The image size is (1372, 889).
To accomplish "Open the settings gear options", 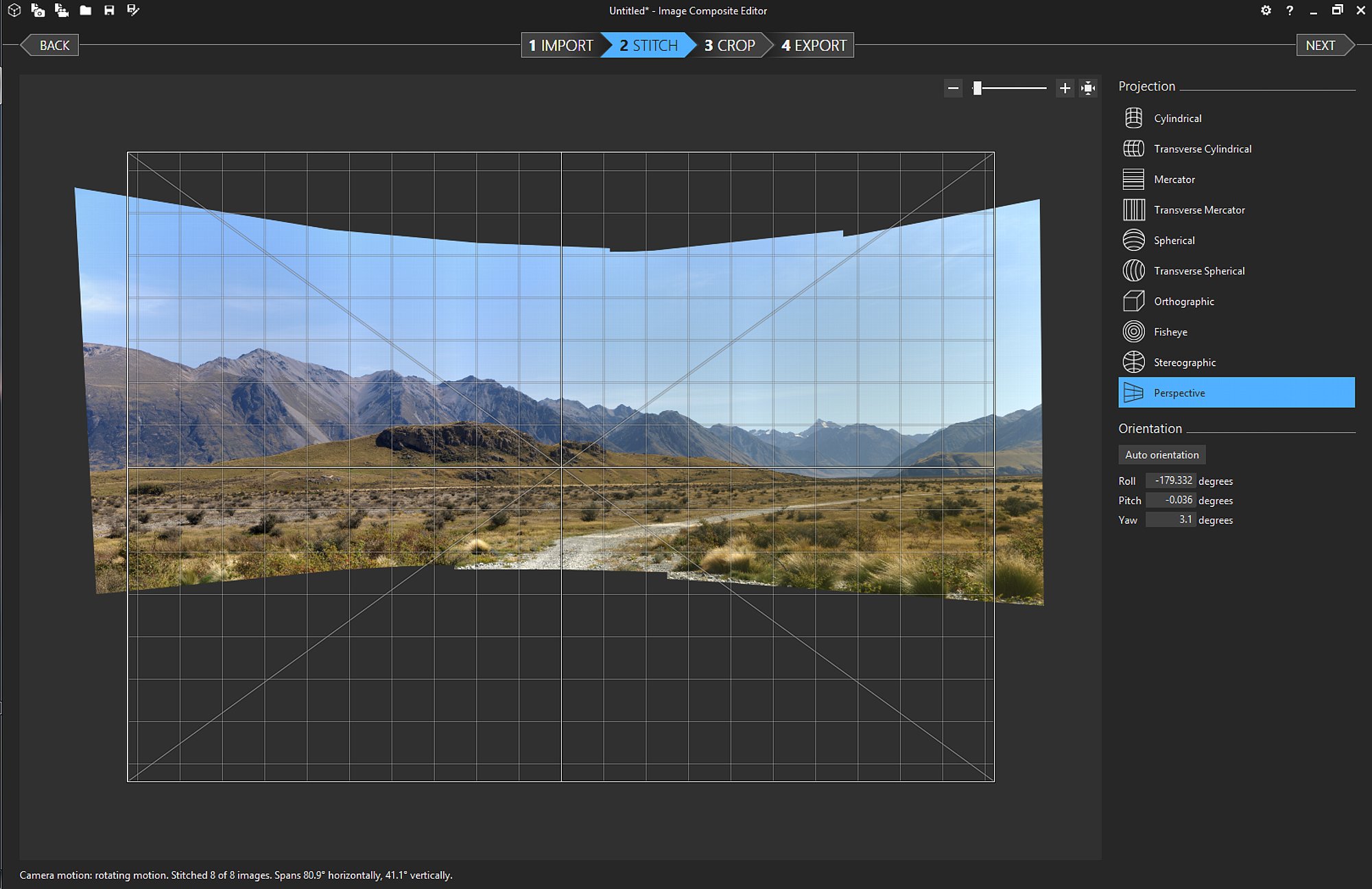I will [1266, 10].
